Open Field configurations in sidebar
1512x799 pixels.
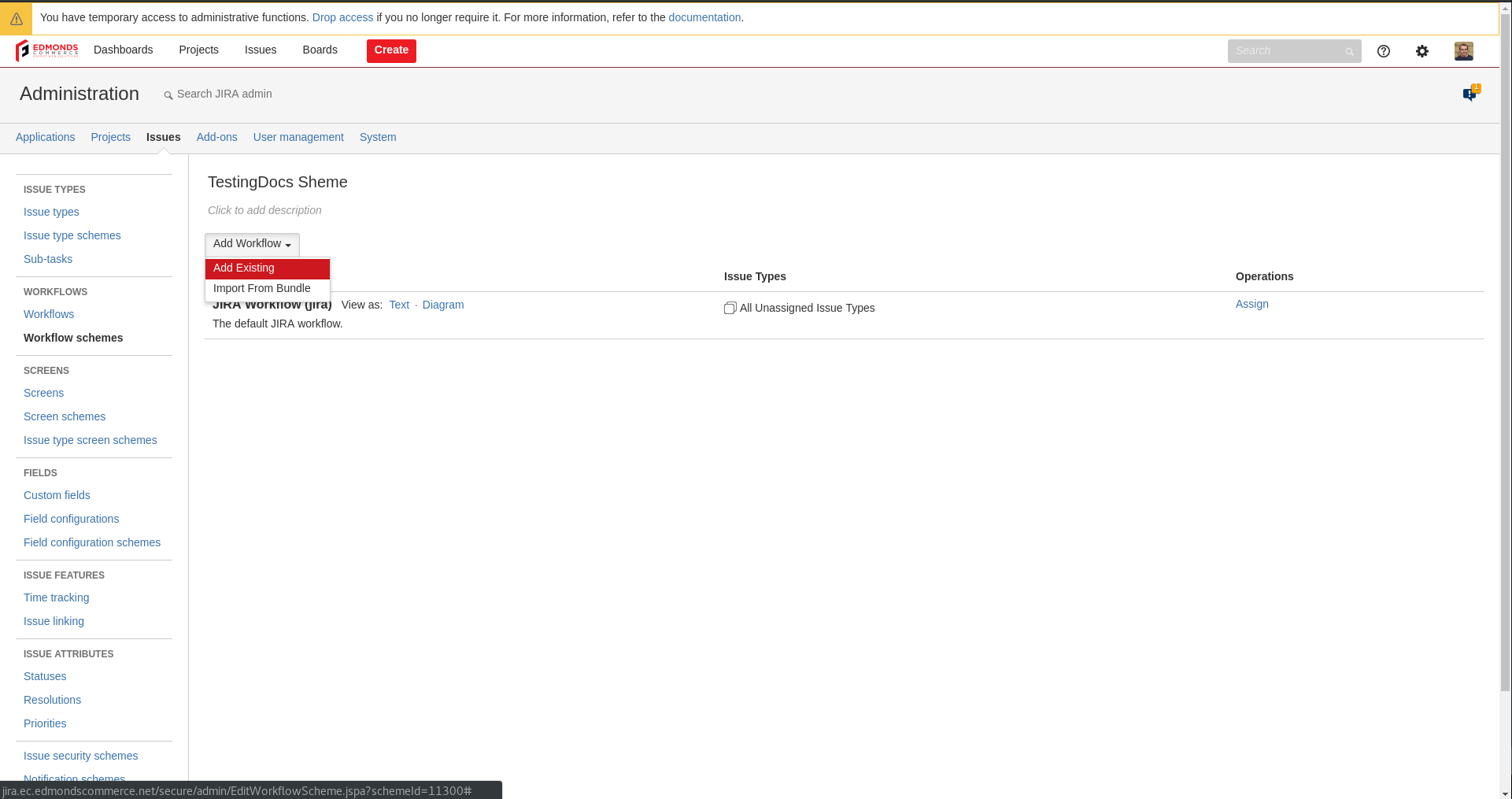point(72,519)
